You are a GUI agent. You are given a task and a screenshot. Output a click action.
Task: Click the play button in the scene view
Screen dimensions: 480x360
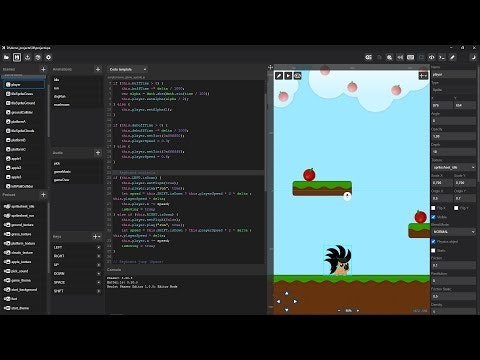288,76
